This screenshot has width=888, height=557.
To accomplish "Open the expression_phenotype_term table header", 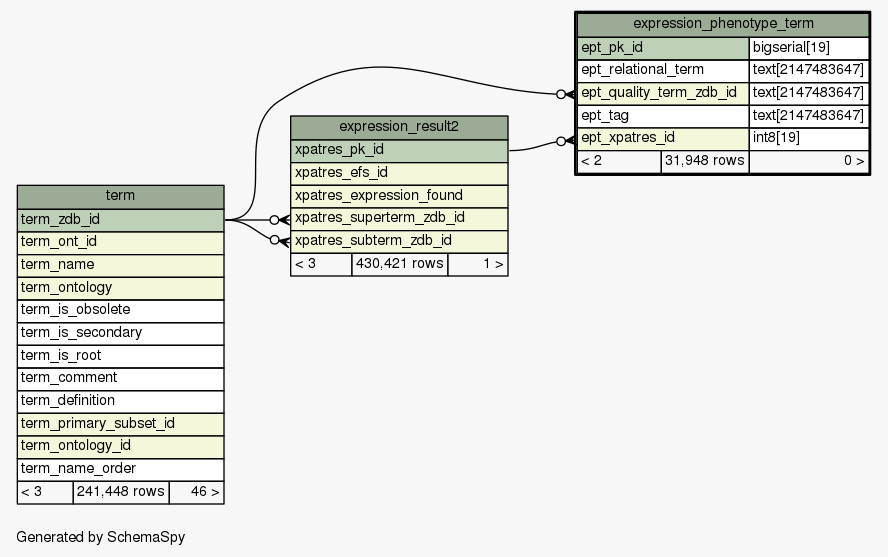I will (x=722, y=24).
